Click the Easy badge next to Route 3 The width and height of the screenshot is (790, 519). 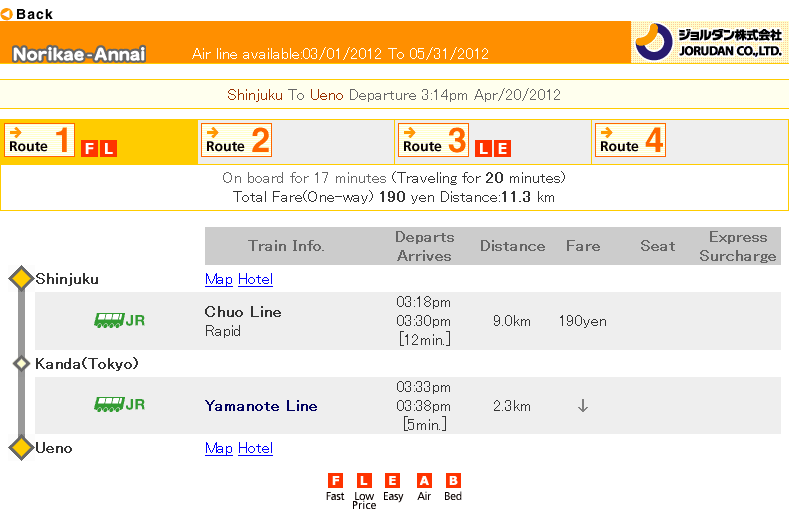[502, 149]
